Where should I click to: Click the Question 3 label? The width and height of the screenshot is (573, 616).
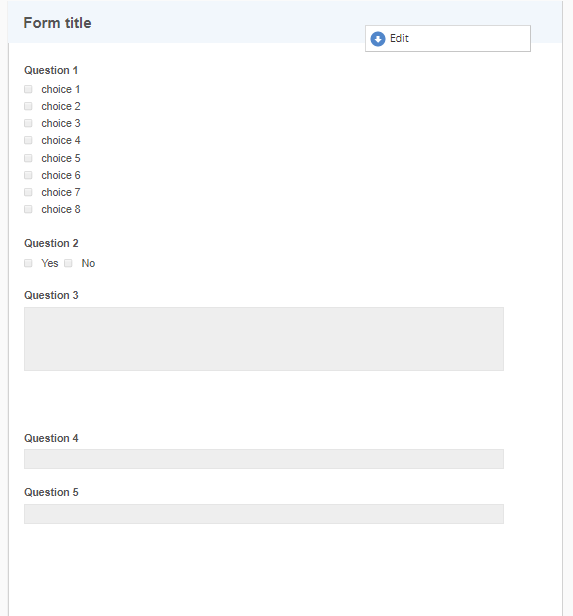point(51,295)
